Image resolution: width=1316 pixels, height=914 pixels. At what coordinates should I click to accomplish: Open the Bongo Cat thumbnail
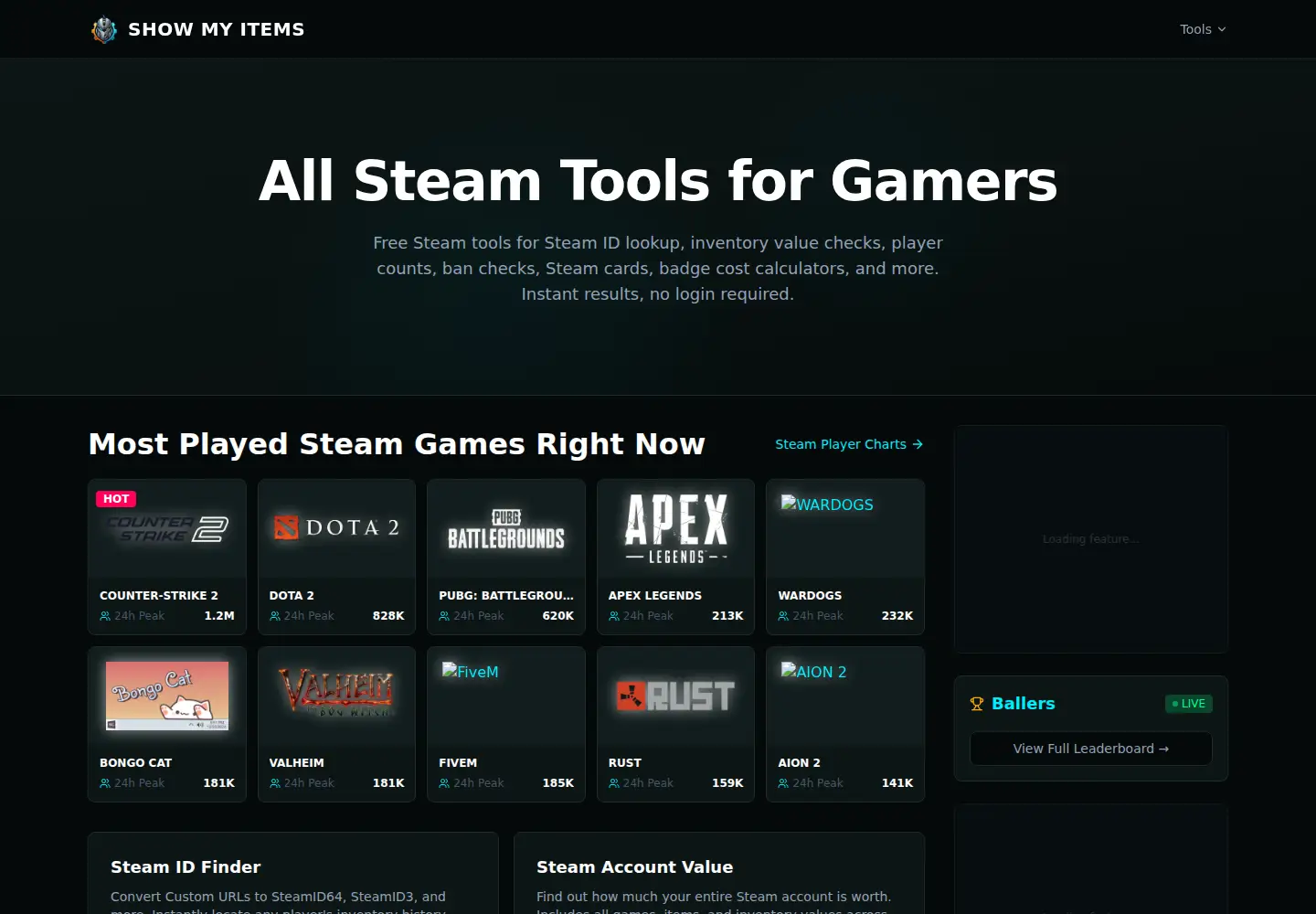pyautogui.click(x=167, y=696)
